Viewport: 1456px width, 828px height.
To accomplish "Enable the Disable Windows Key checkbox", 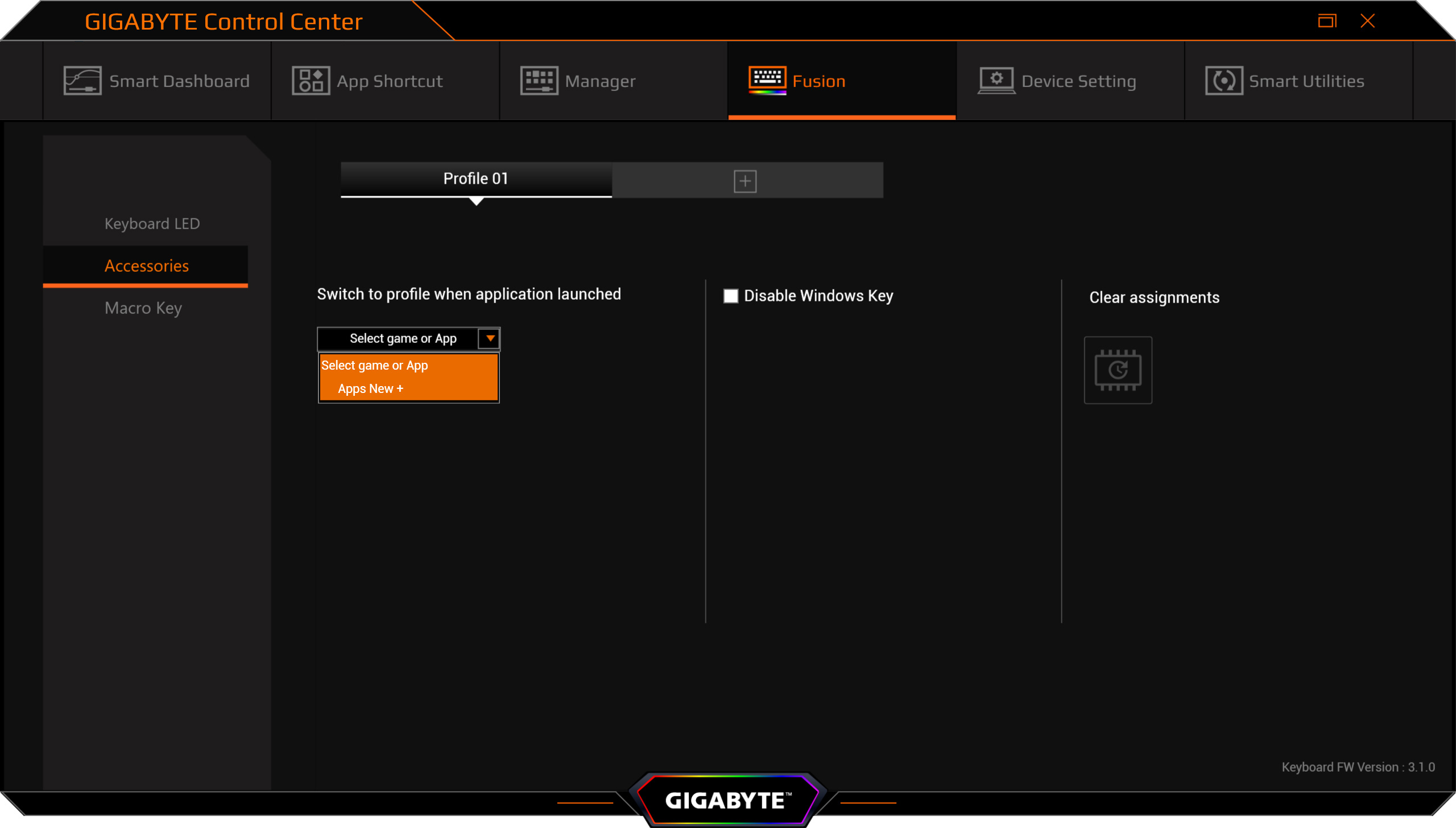I will 731,296.
